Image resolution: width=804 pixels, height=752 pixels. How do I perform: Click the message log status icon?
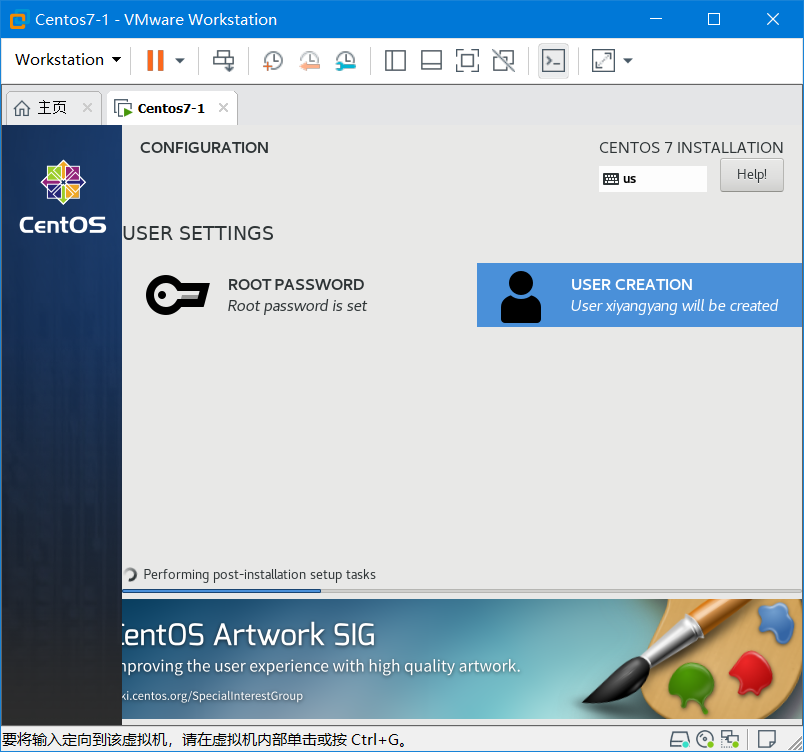coord(766,739)
